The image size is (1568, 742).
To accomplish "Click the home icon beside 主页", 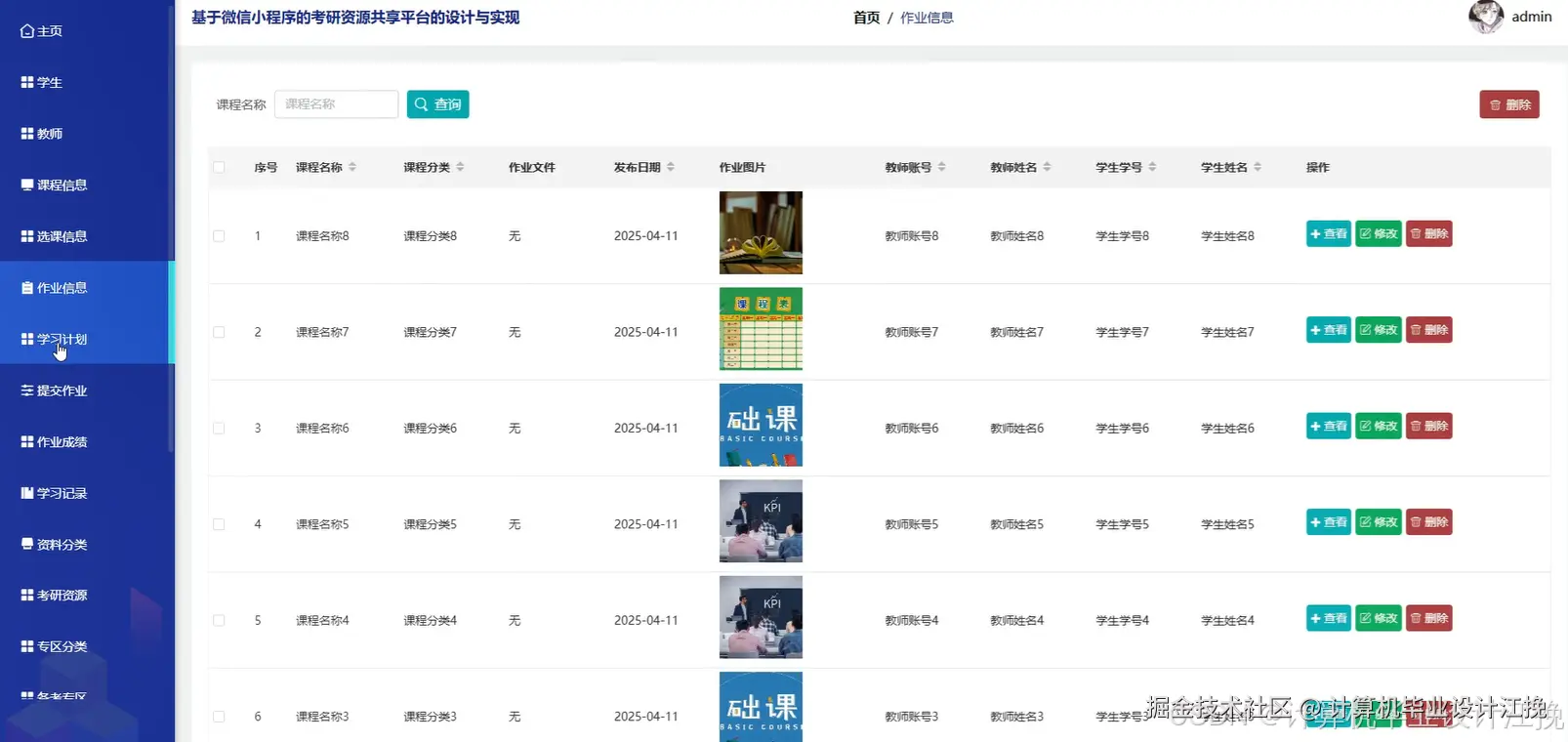I will point(27,31).
